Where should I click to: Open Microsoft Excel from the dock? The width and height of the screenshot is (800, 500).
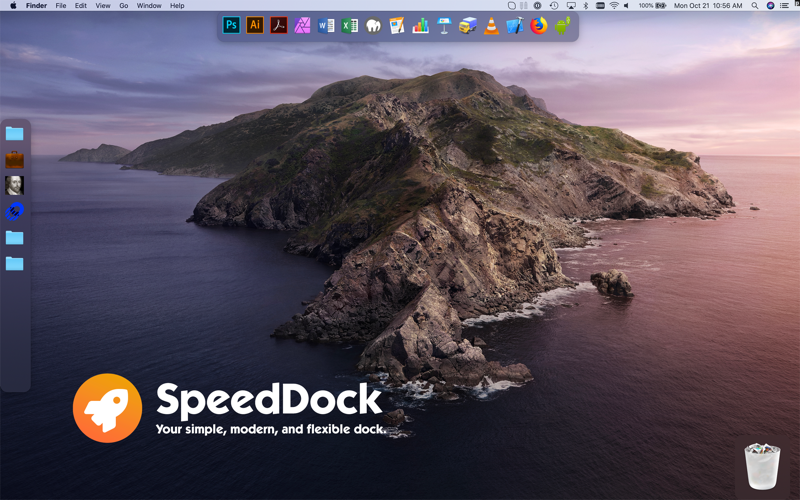coord(350,26)
